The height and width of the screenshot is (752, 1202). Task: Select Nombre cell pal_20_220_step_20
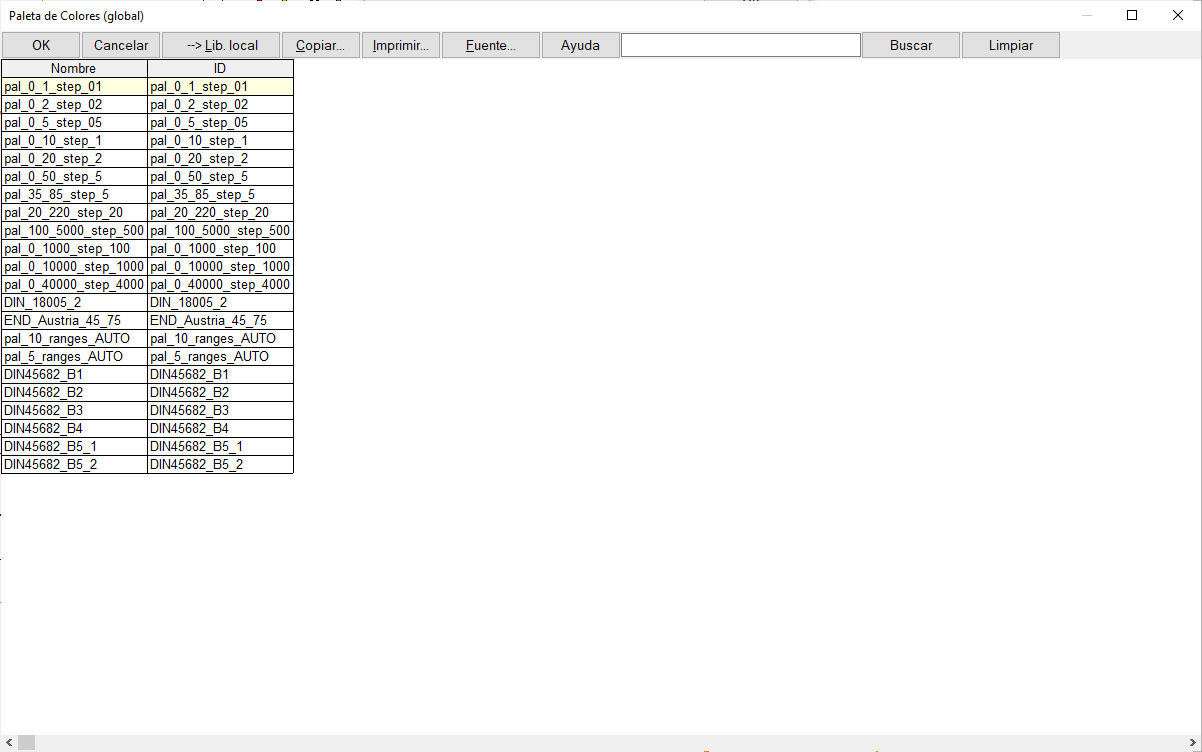pyautogui.click(x=74, y=213)
